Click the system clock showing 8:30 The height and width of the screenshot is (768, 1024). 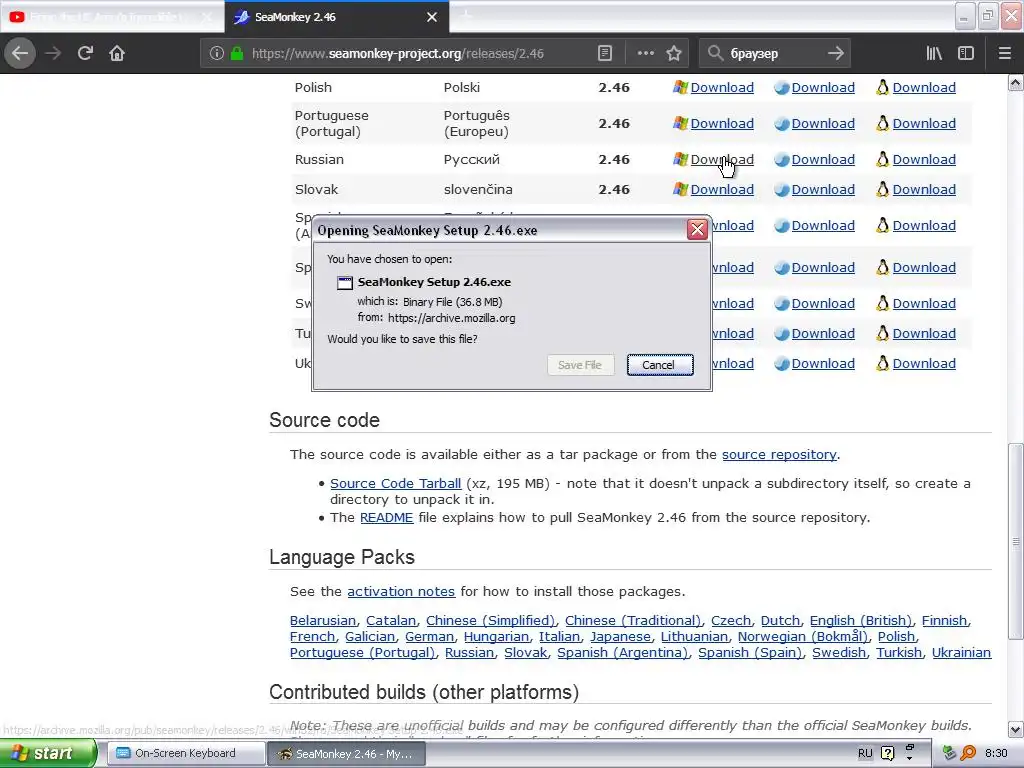pyautogui.click(x=996, y=754)
